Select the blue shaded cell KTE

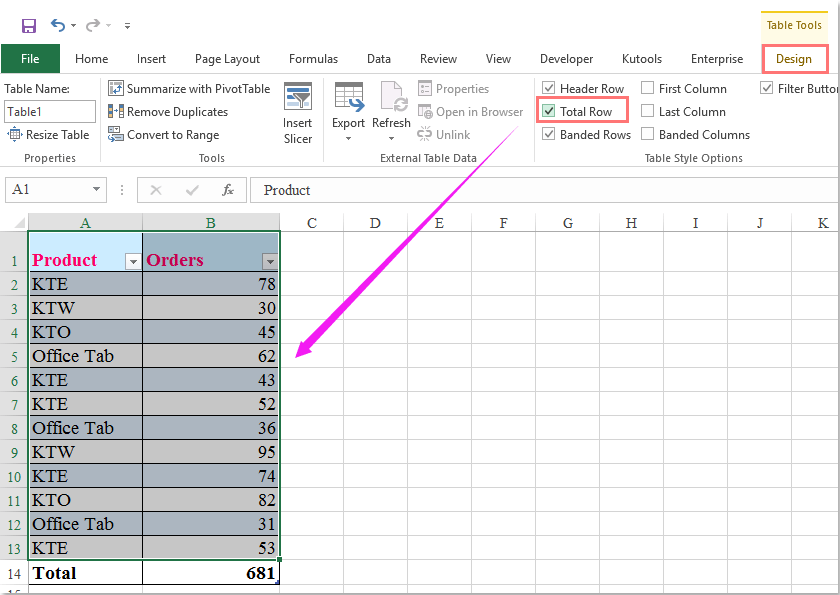click(x=85, y=284)
